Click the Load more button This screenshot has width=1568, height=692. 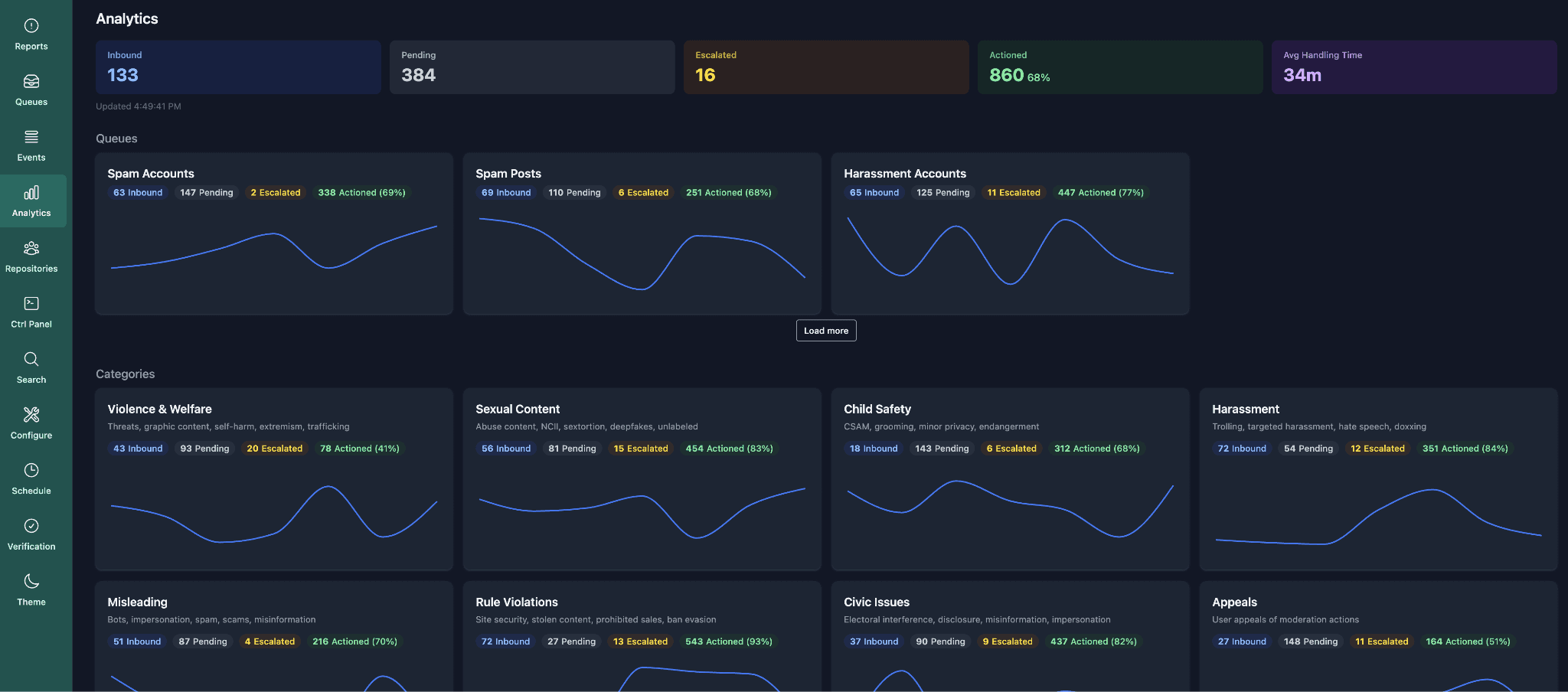[x=826, y=331]
